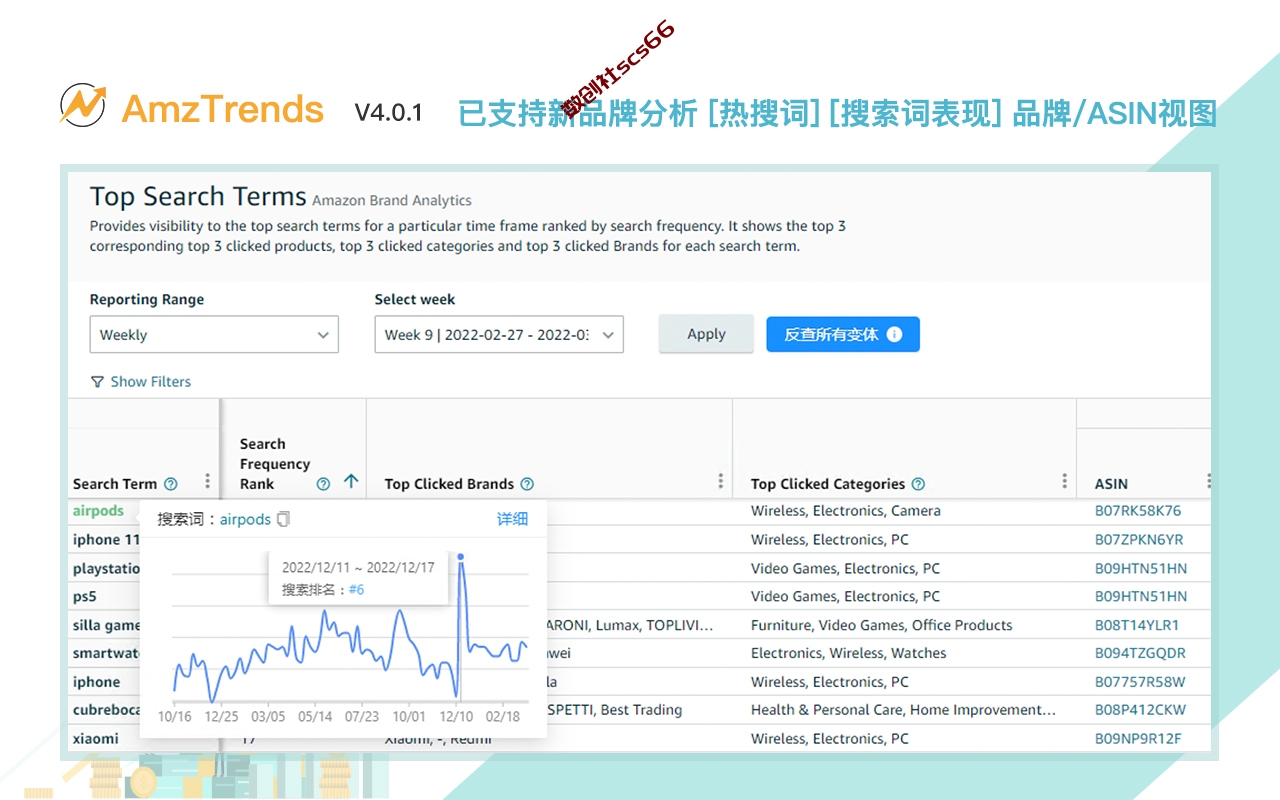
Task: Open ASIN B08P412CKW
Action: [1140, 710]
